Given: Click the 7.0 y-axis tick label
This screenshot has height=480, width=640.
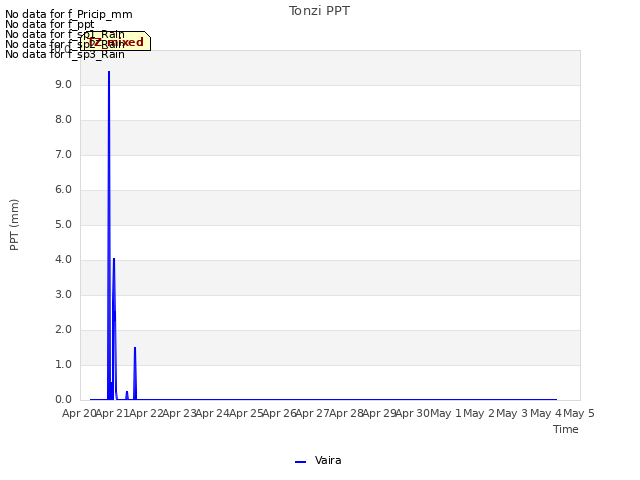Looking at the screenshot, I should coord(63,154).
